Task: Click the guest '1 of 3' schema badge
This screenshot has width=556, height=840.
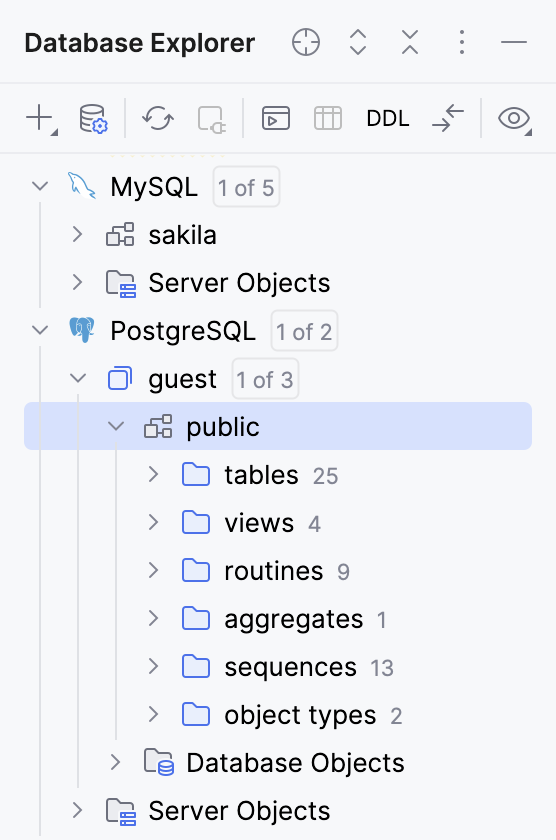Action: click(x=265, y=379)
